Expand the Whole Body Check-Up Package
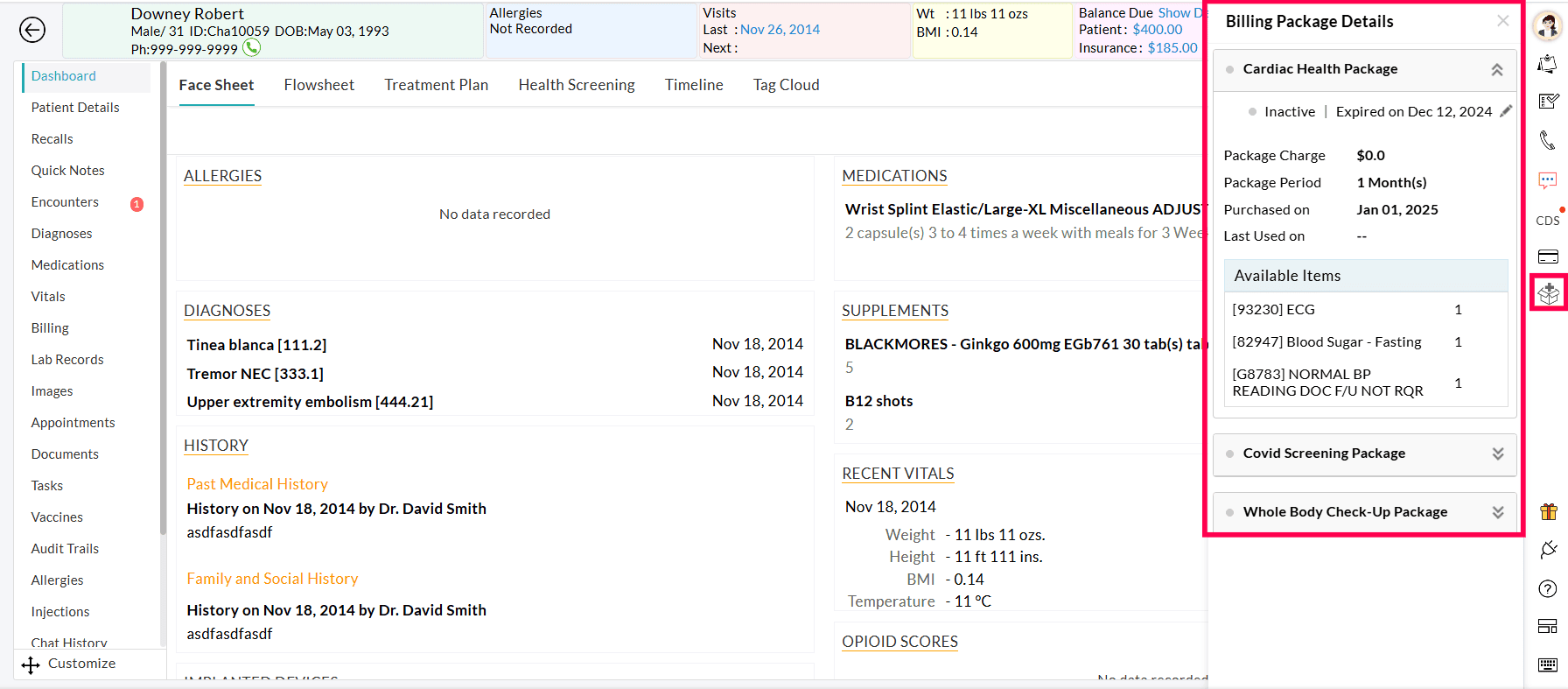This screenshot has height=689, width=1568. point(1497,512)
